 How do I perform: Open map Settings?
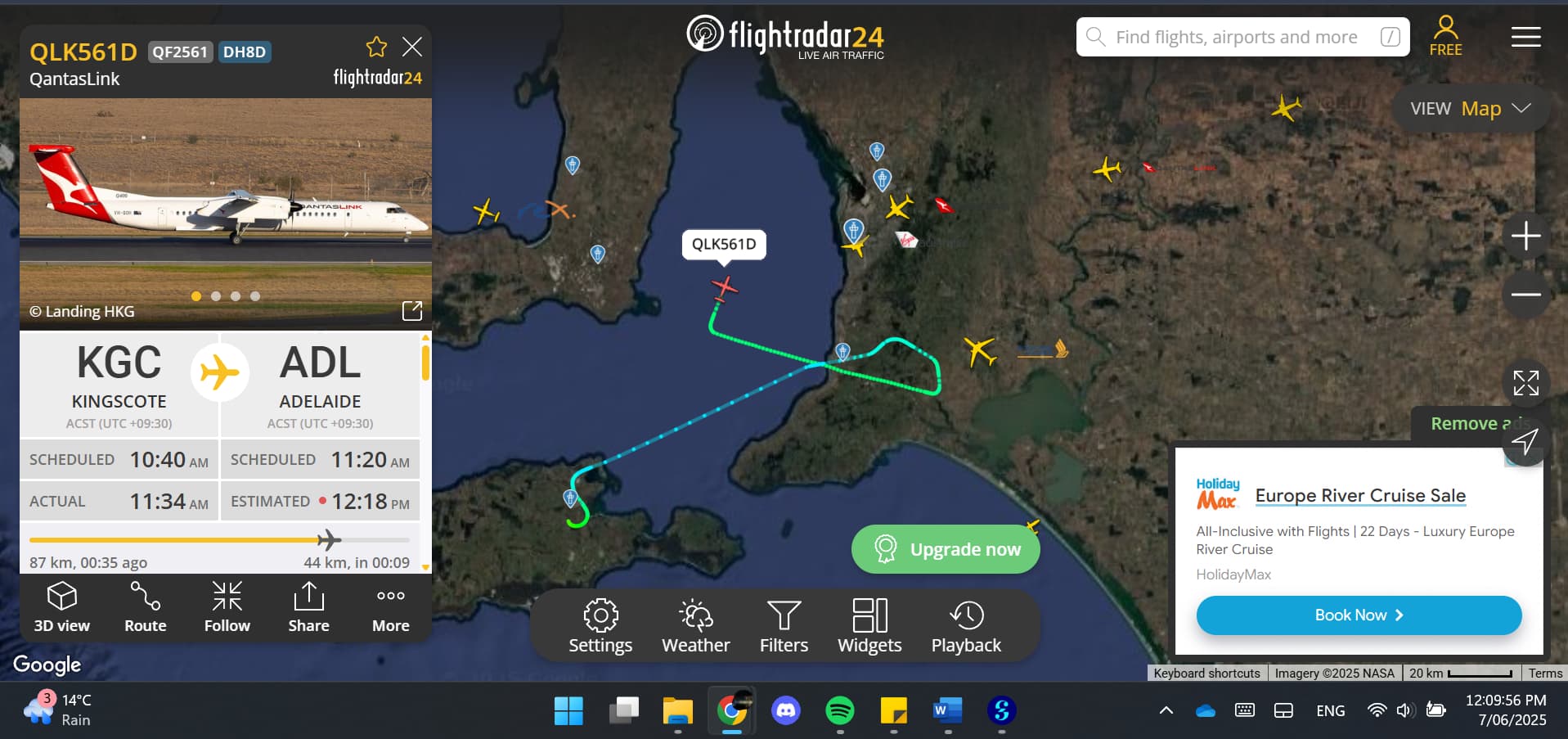pos(600,626)
